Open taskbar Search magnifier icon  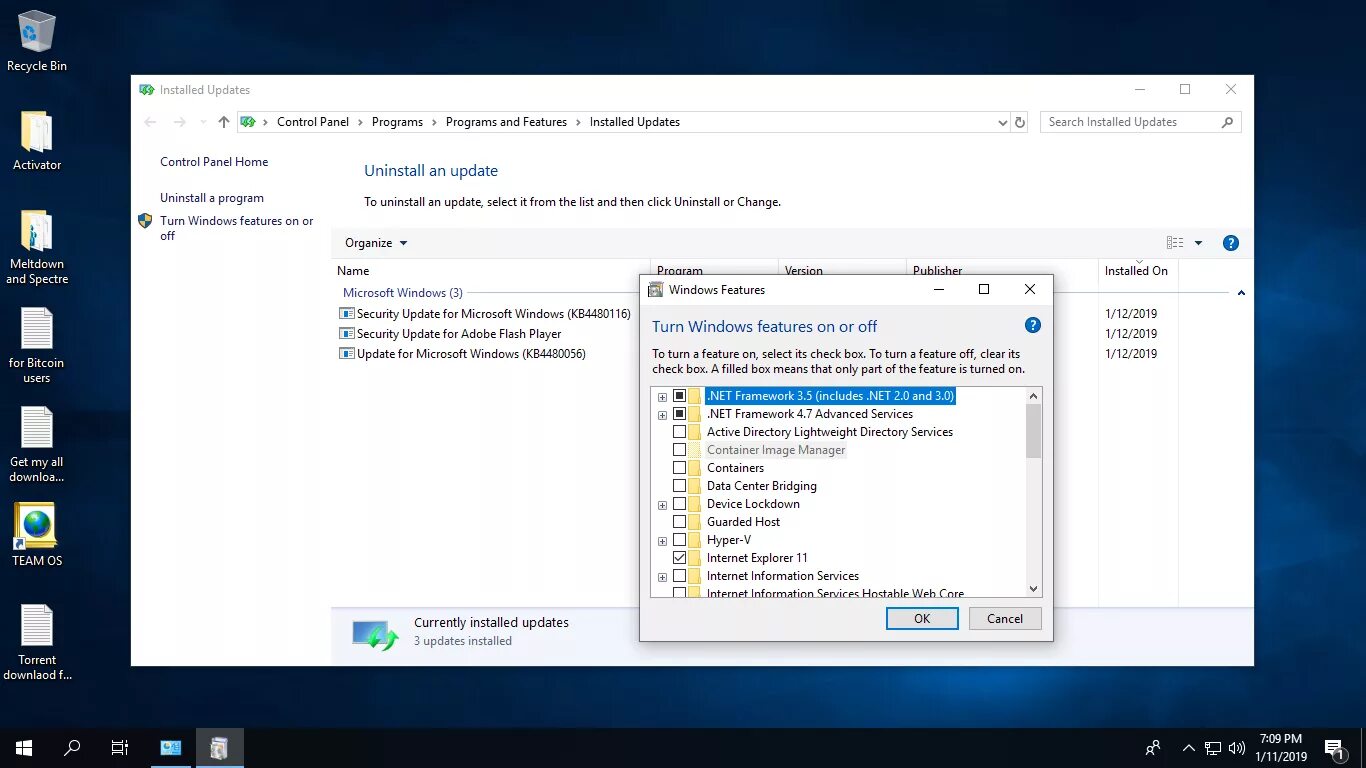(72, 748)
